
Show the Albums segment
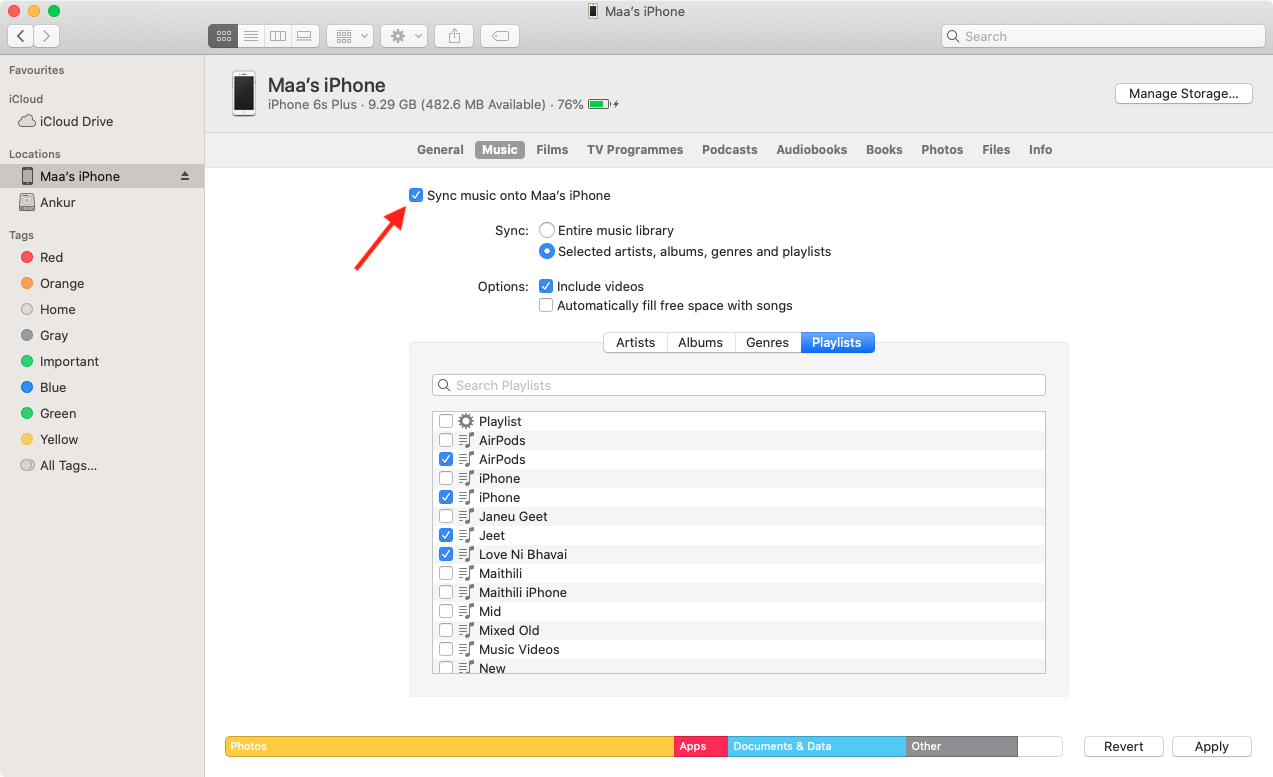point(700,342)
